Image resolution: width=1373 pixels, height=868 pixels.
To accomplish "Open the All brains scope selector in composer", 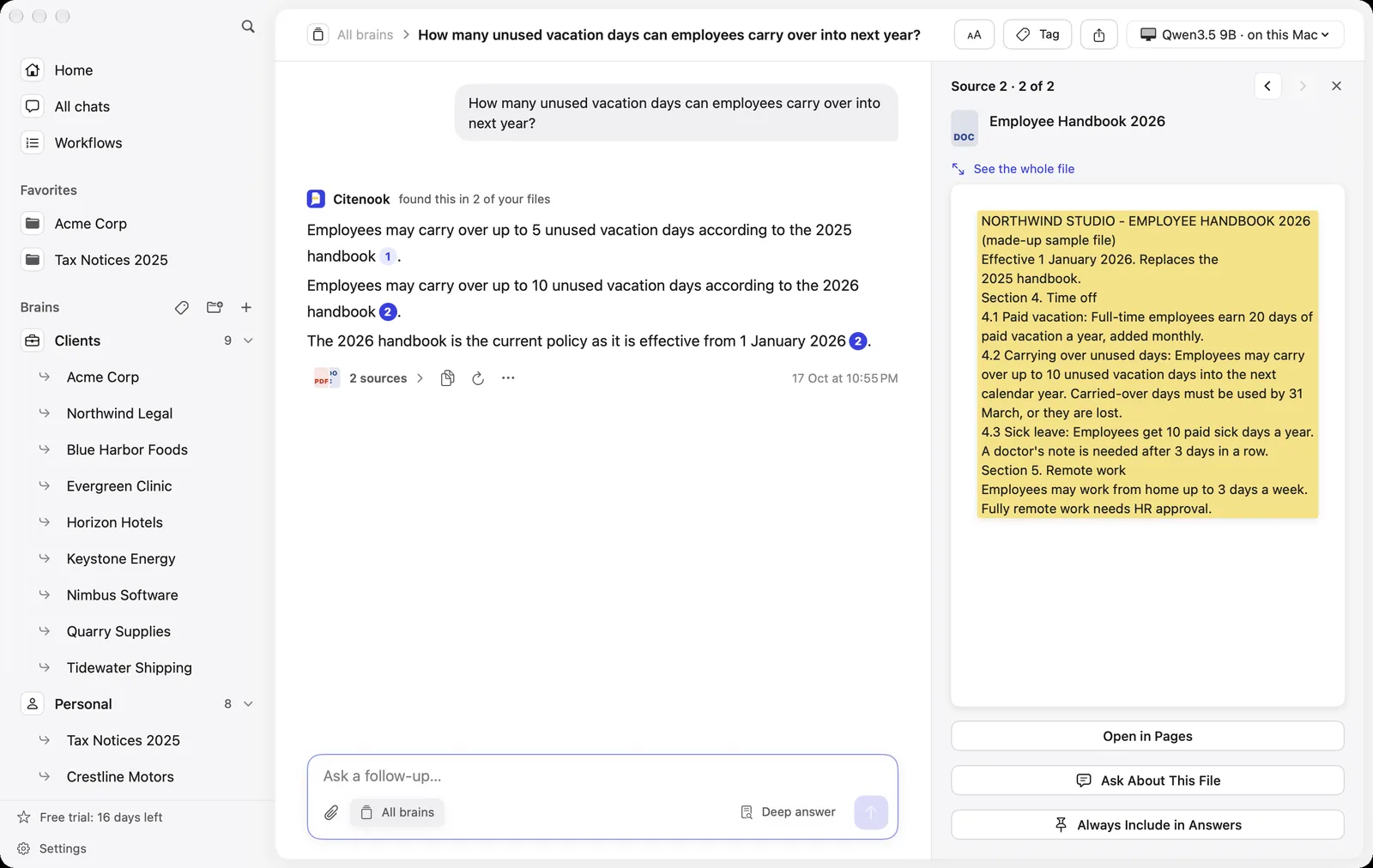I will pos(397,812).
